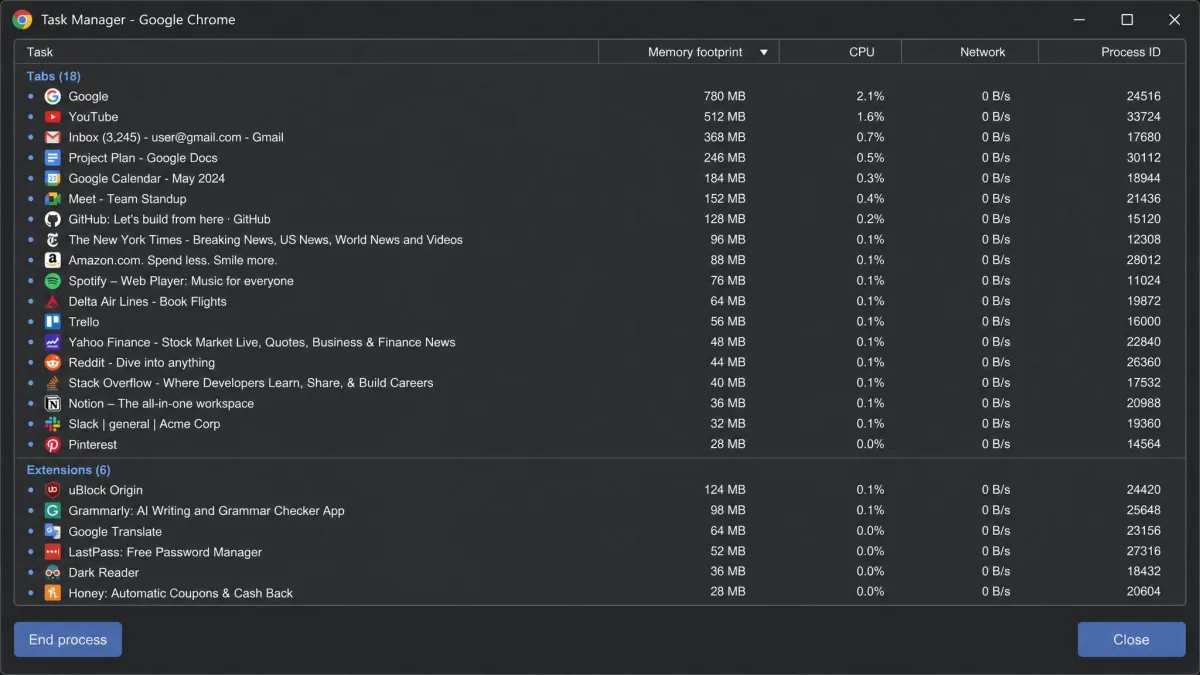The image size is (1200, 675).
Task: Click the Slack icon
Action: coord(53,424)
